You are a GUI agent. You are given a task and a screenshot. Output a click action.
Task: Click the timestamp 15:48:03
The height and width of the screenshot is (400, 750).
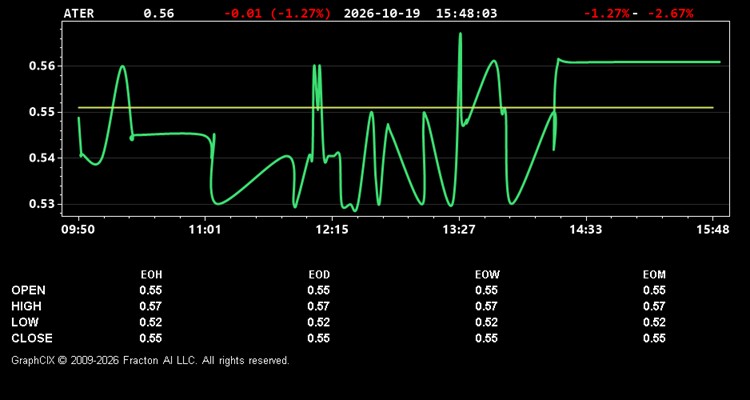pyautogui.click(x=466, y=13)
